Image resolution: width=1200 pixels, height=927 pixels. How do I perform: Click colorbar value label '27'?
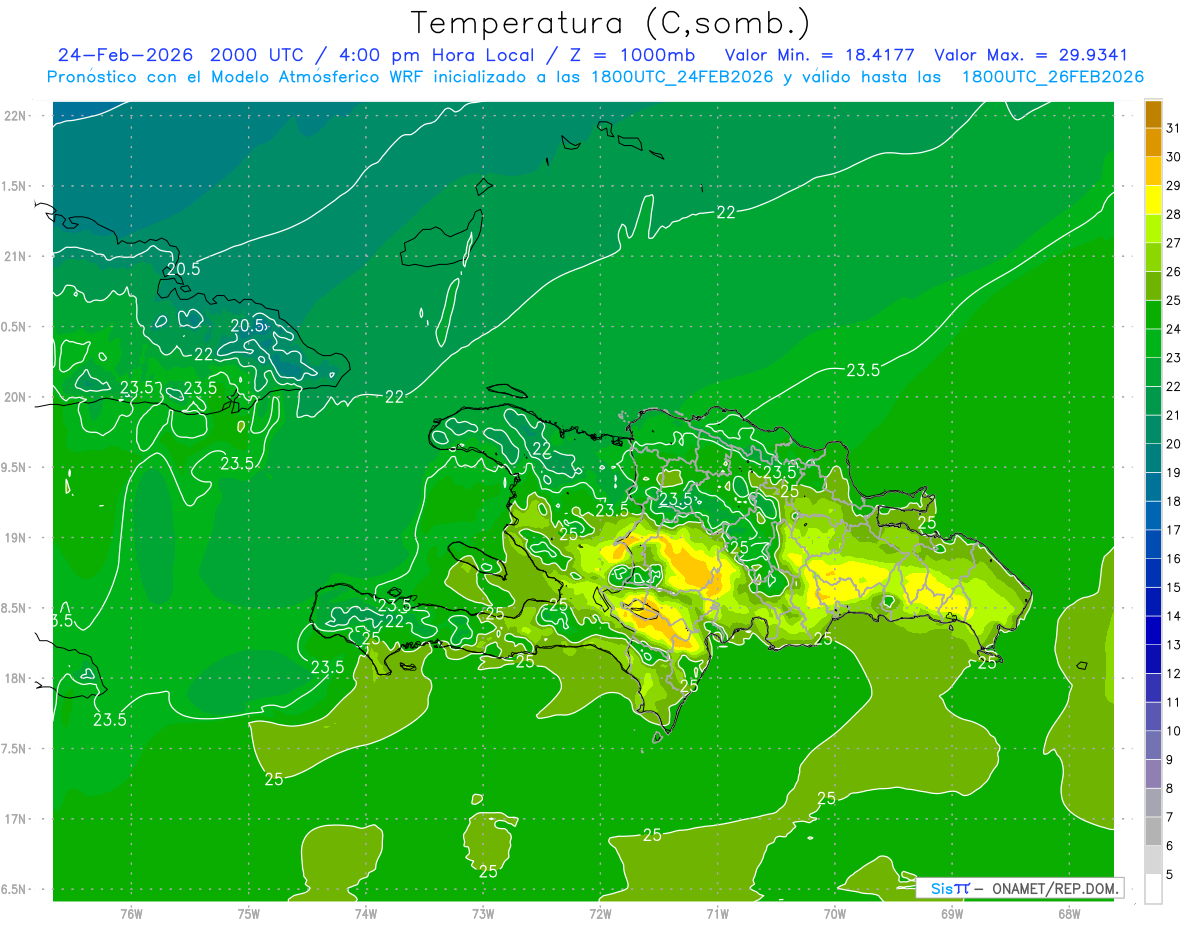click(1174, 243)
